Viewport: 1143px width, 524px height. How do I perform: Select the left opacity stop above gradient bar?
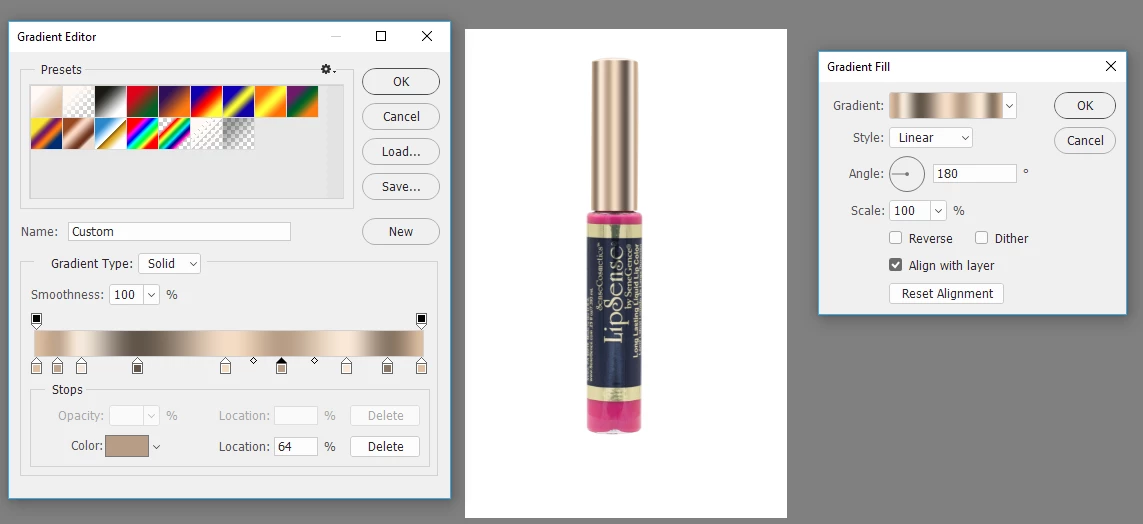37,320
